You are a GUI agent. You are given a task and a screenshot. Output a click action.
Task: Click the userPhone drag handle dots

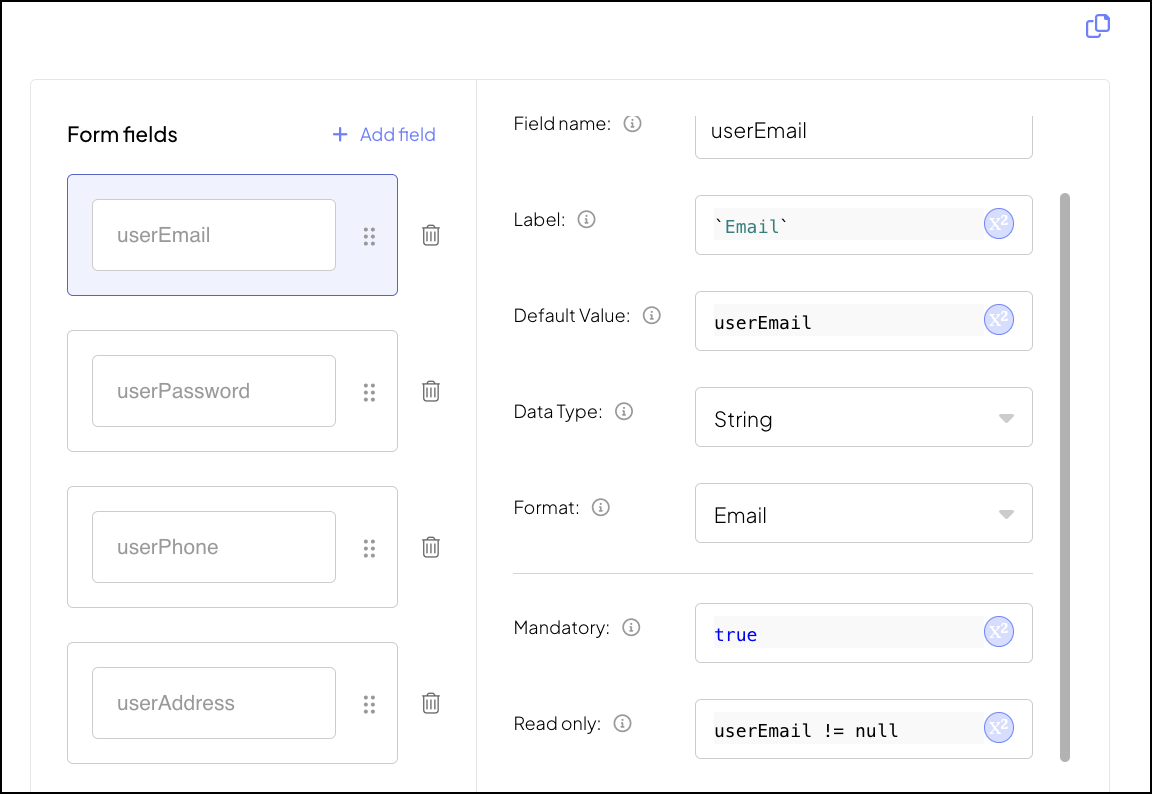coord(369,548)
